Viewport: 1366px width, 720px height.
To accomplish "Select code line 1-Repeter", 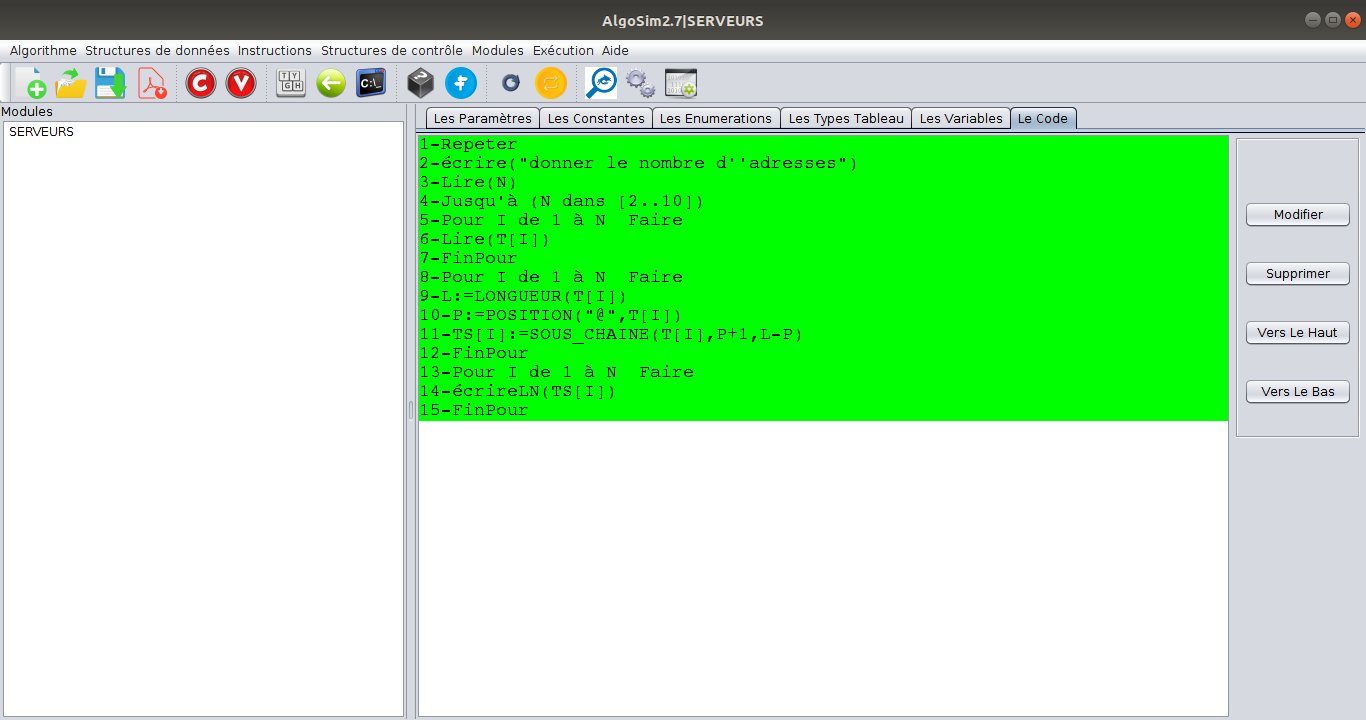I will pyautogui.click(x=823, y=144).
